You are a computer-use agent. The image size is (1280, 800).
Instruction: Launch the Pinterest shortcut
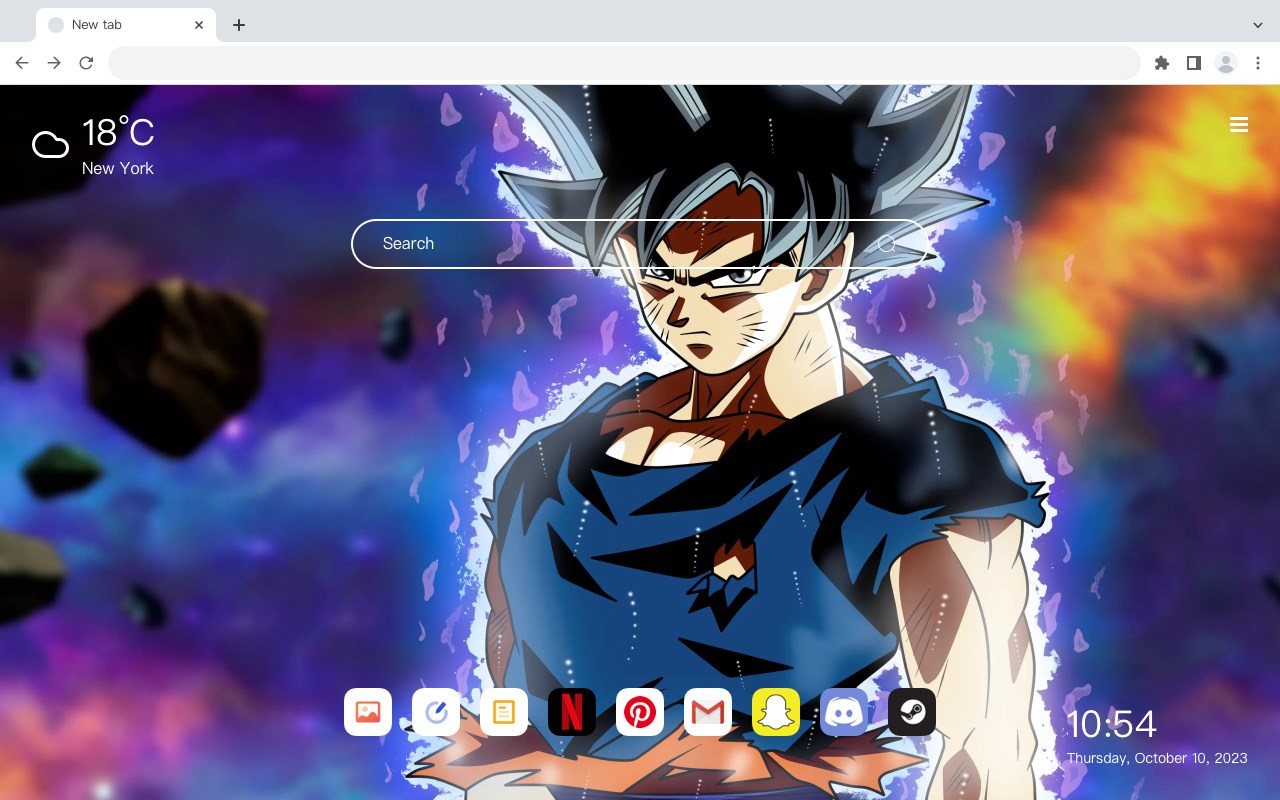pos(640,712)
